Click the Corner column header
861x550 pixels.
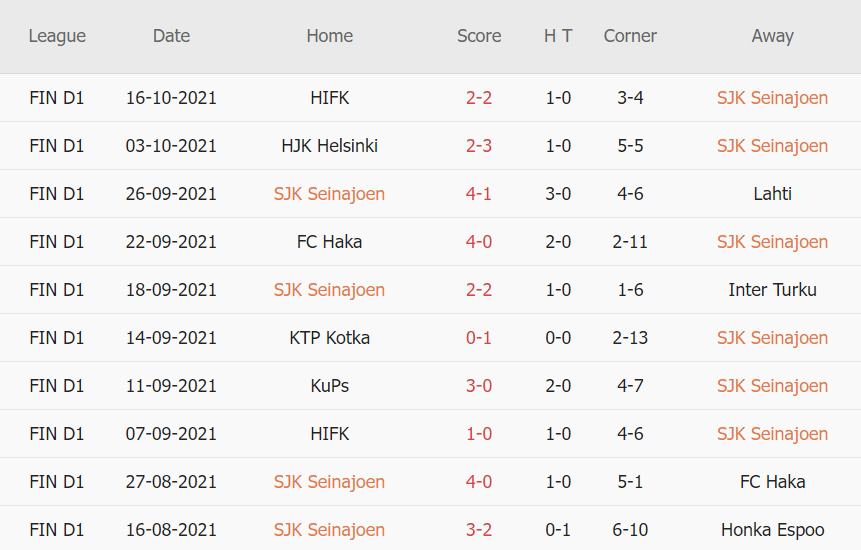[630, 36]
